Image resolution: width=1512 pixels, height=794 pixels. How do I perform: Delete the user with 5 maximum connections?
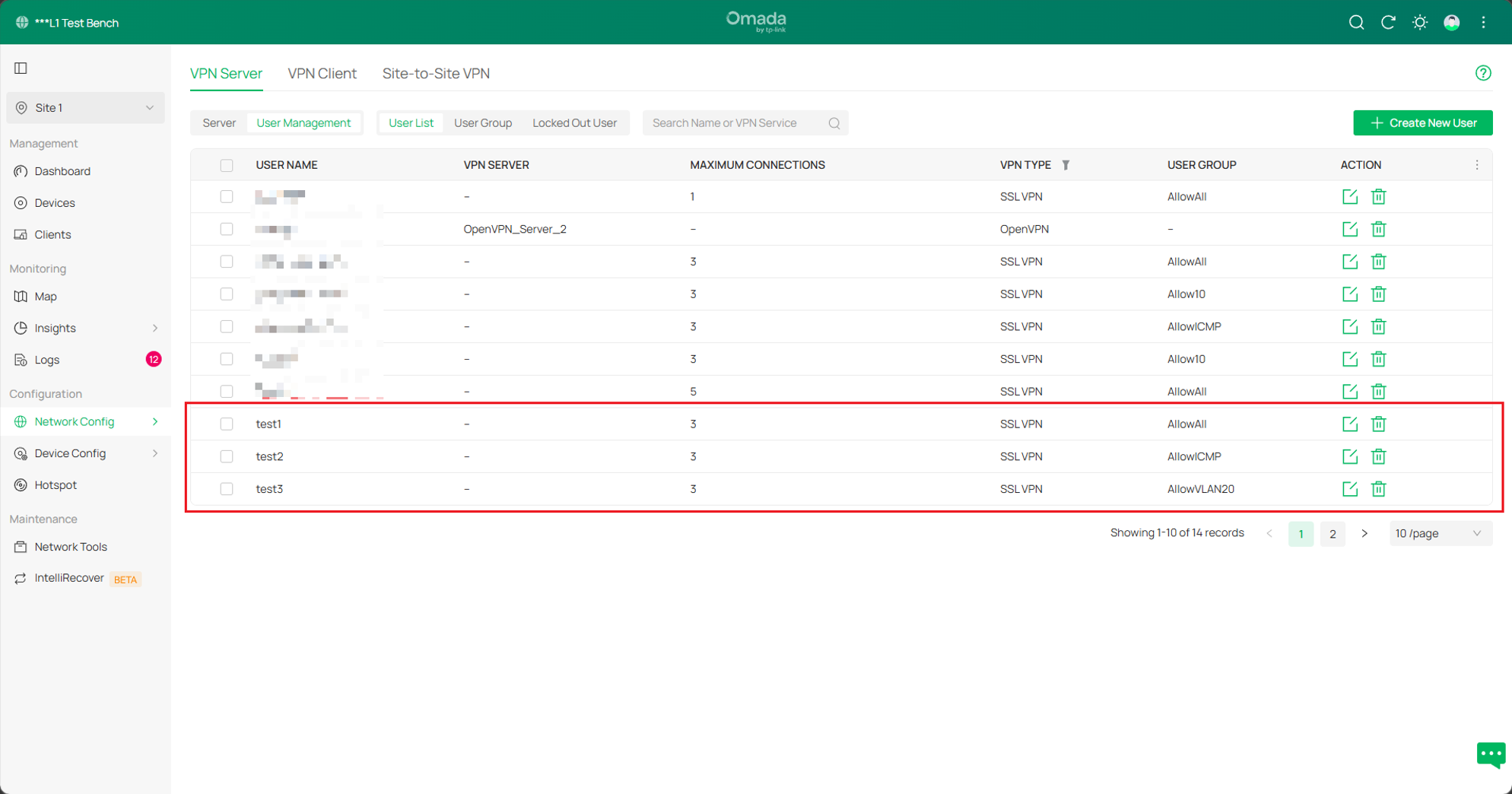coord(1378,392)
